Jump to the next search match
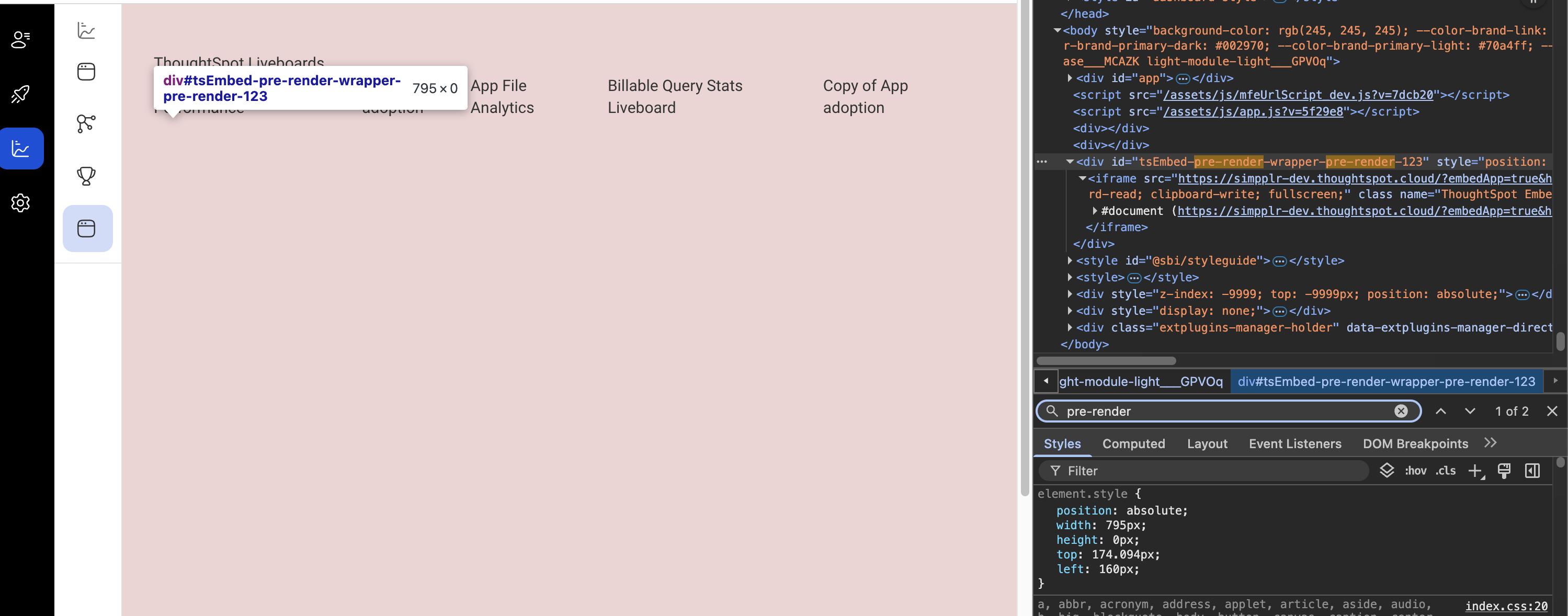This screenshot has width=1568, height=616. pos(1470,411)
